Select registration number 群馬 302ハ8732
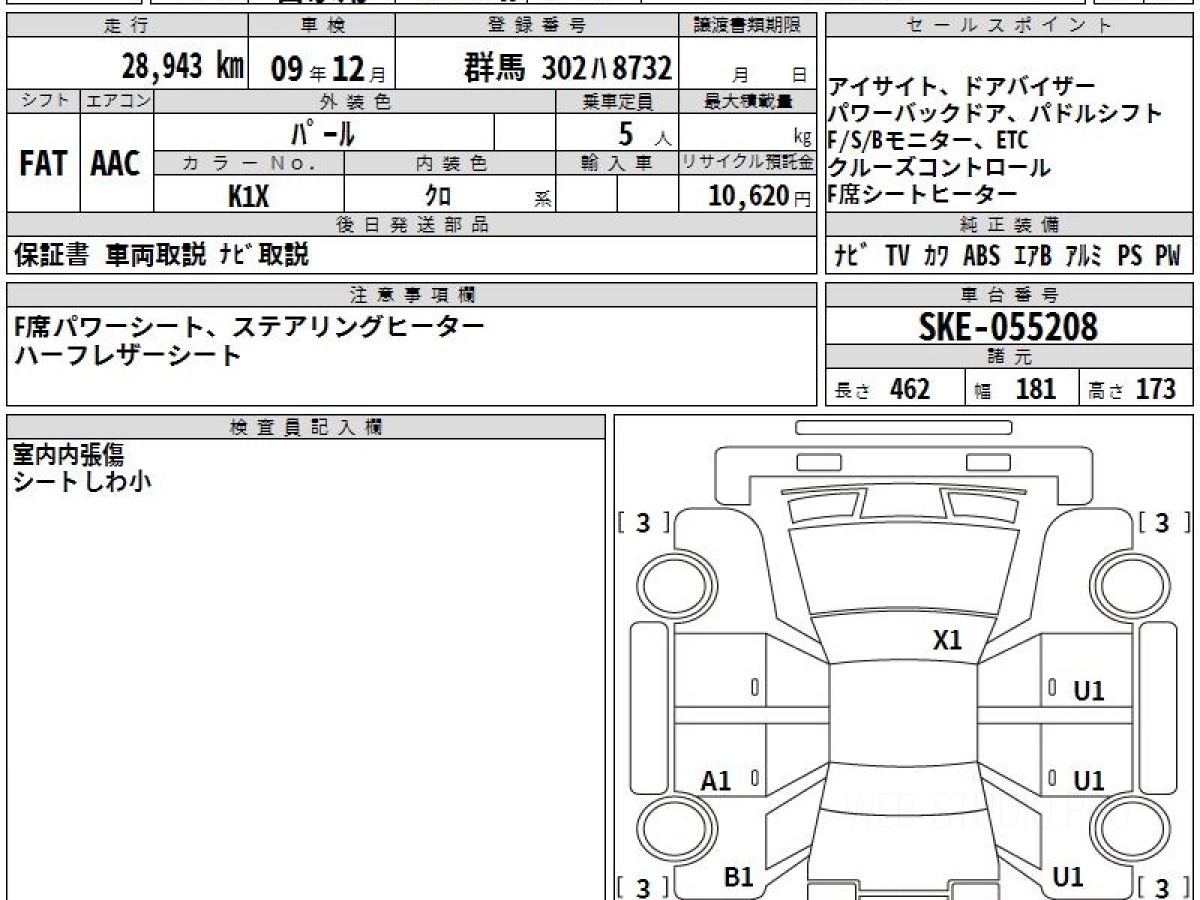The width and height of the screenshot is (1200, 900). tap(568, 68)
